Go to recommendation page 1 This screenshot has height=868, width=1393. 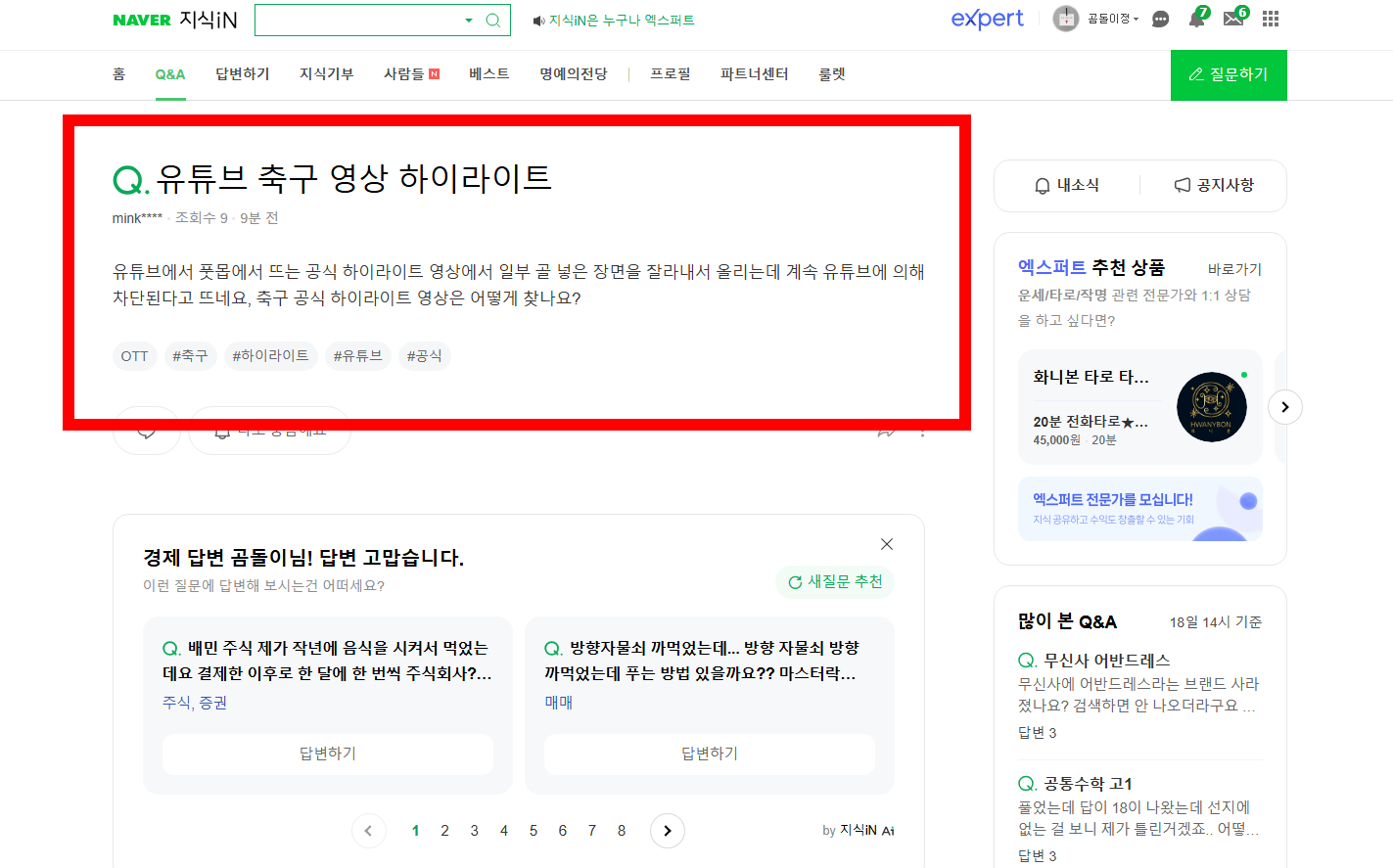coord(415,831)
